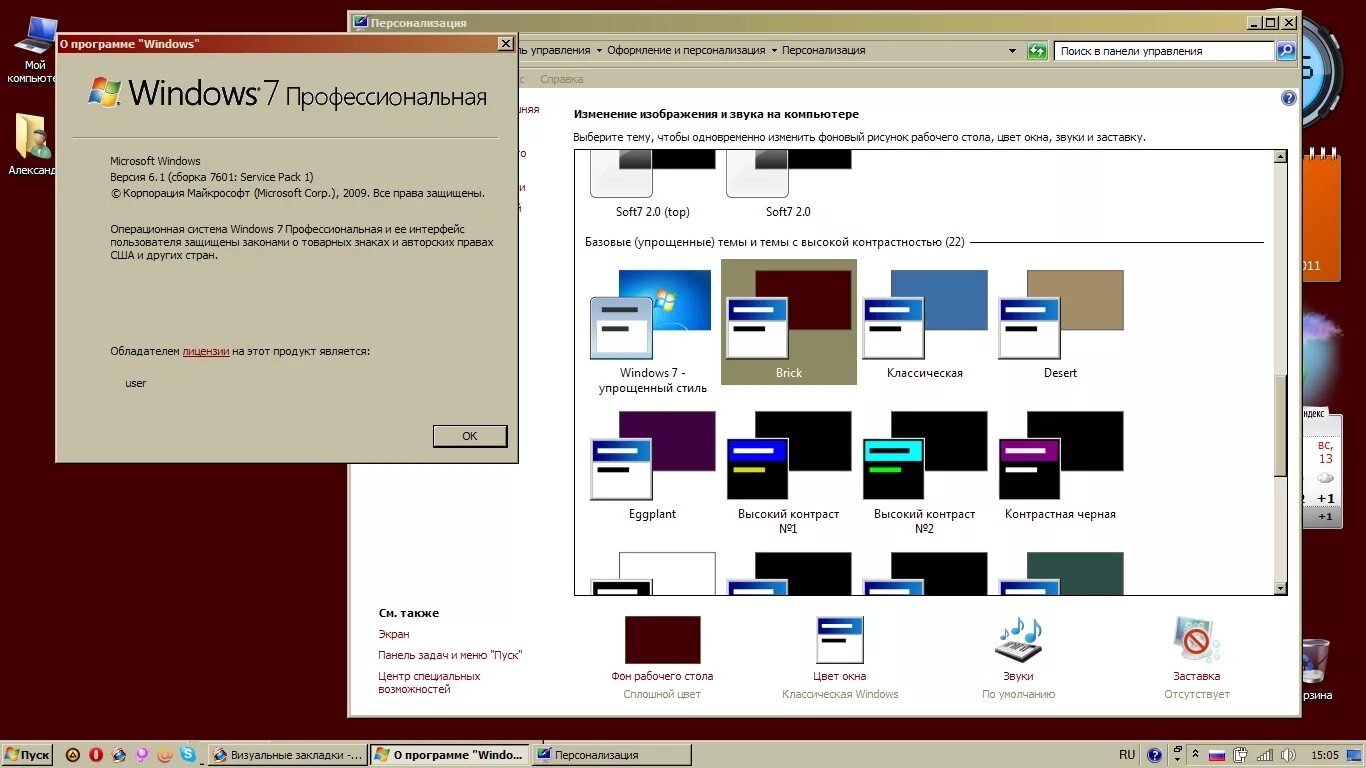Switch to Персонализация taskbar button
This screenshot has width=1366, height=768.
pos(610,755)
